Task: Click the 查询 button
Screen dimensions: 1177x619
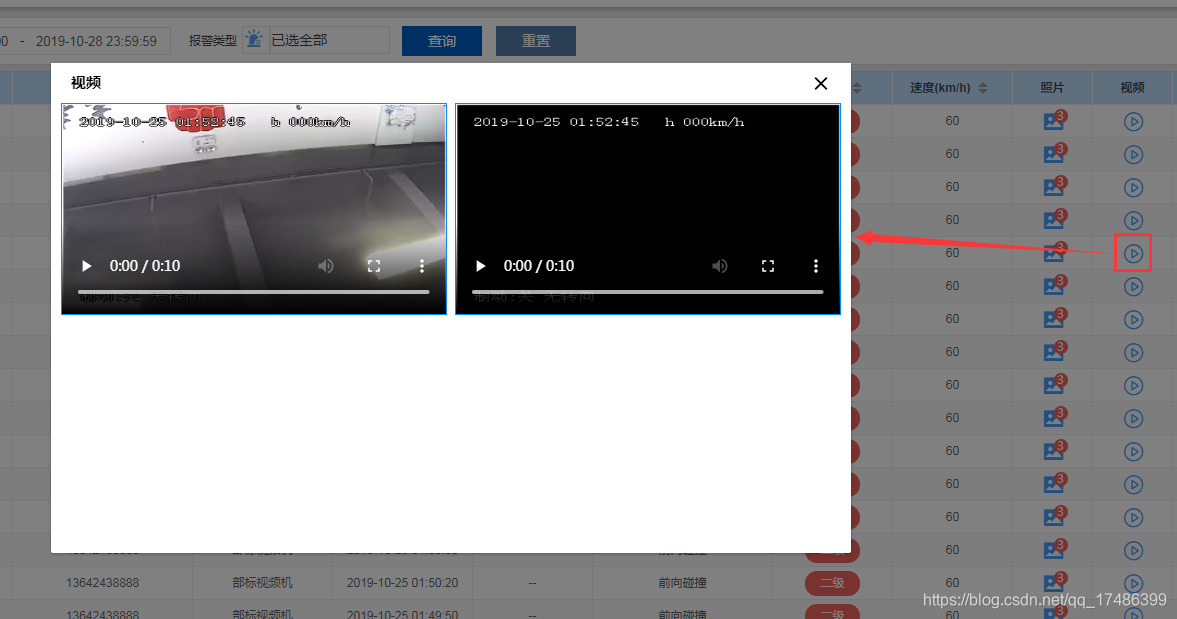Action: tap(442, 41)
